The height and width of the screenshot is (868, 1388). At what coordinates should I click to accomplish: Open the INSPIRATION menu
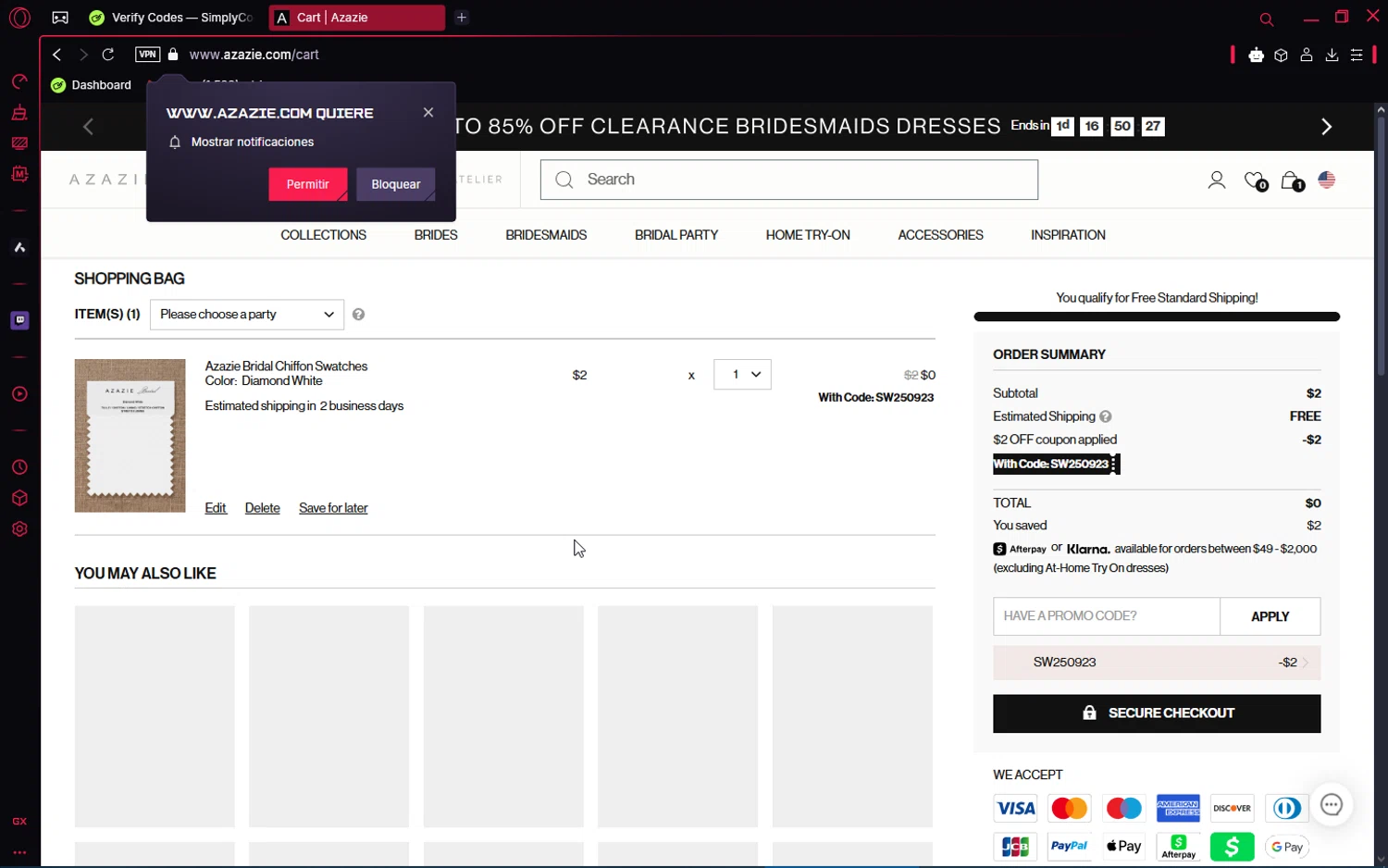(1068, 235)
